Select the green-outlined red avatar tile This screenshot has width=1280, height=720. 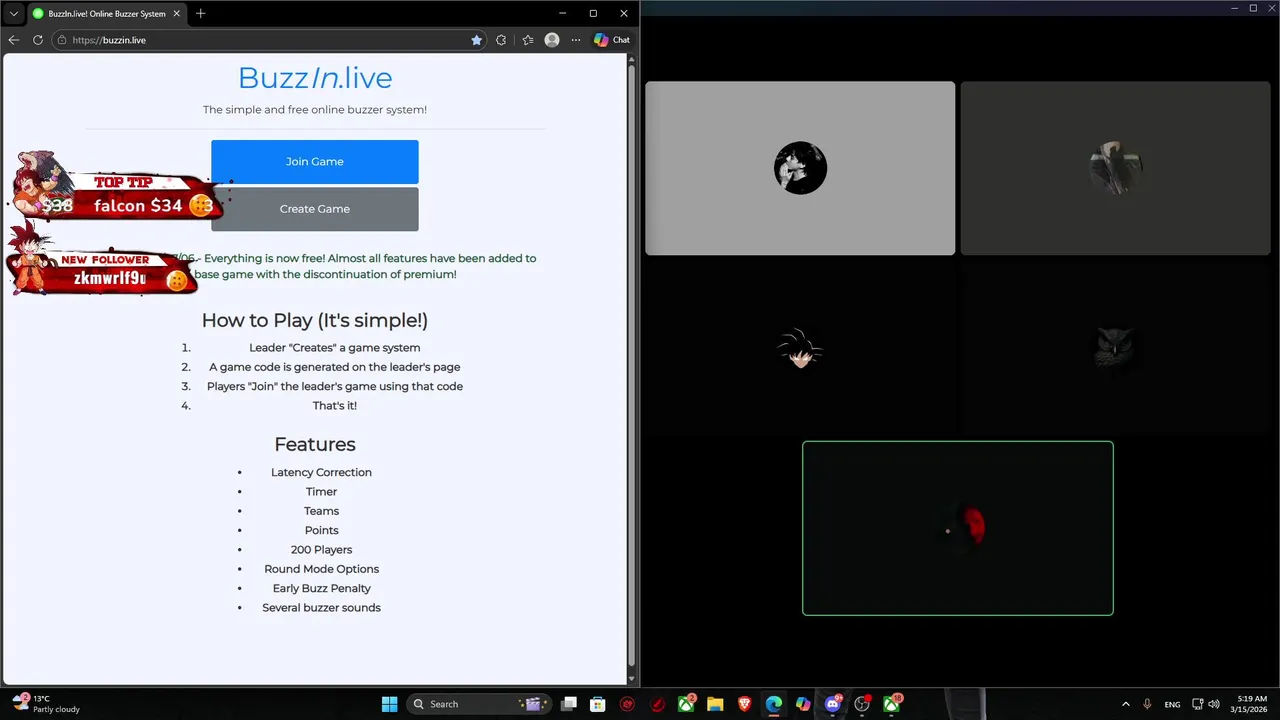[957, 528]
